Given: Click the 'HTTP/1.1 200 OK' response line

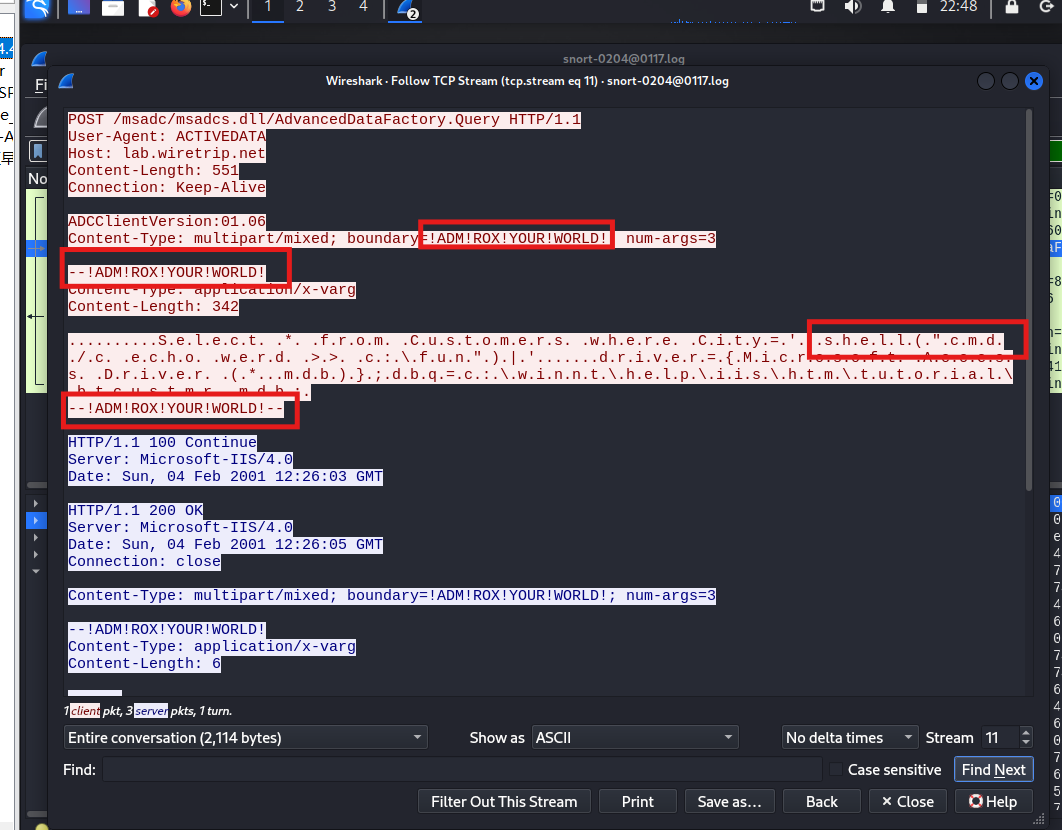Looking at the screenshot, I should click(135, 510).
